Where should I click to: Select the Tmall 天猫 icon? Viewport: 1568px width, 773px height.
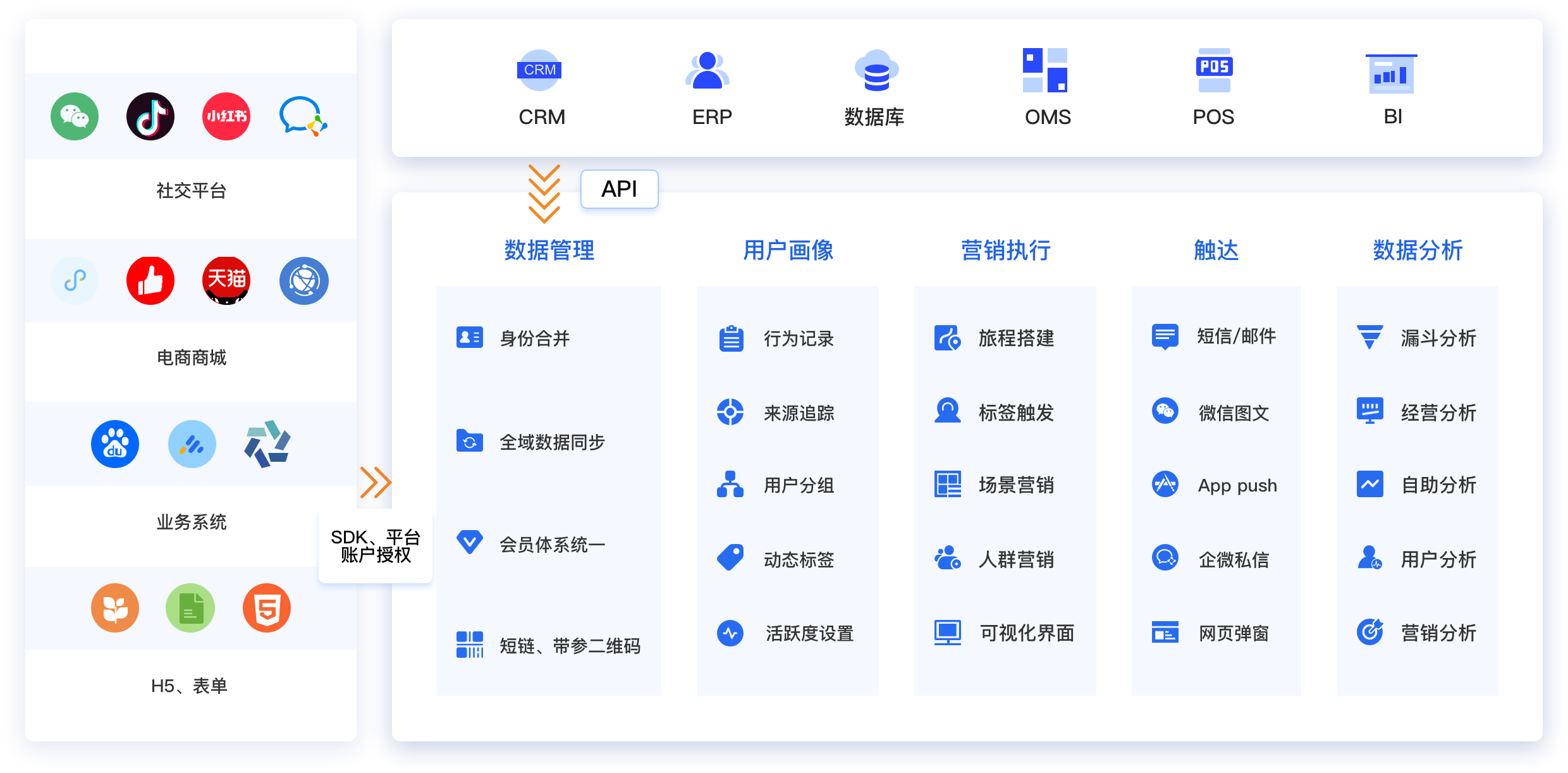pyautogui.click(x=226, y=281)
